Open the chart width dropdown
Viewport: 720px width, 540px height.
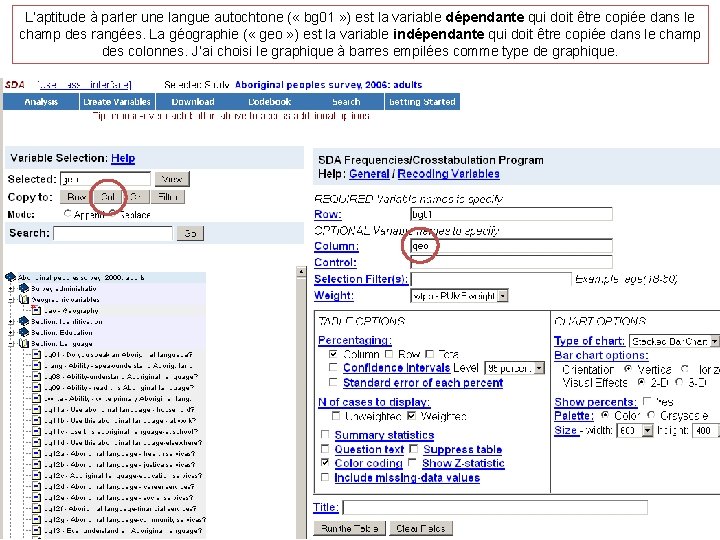pyautogui.click(x=647, y=431)
